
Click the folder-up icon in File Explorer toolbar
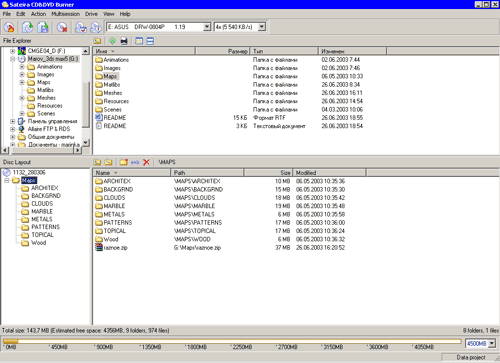(97, 41)
